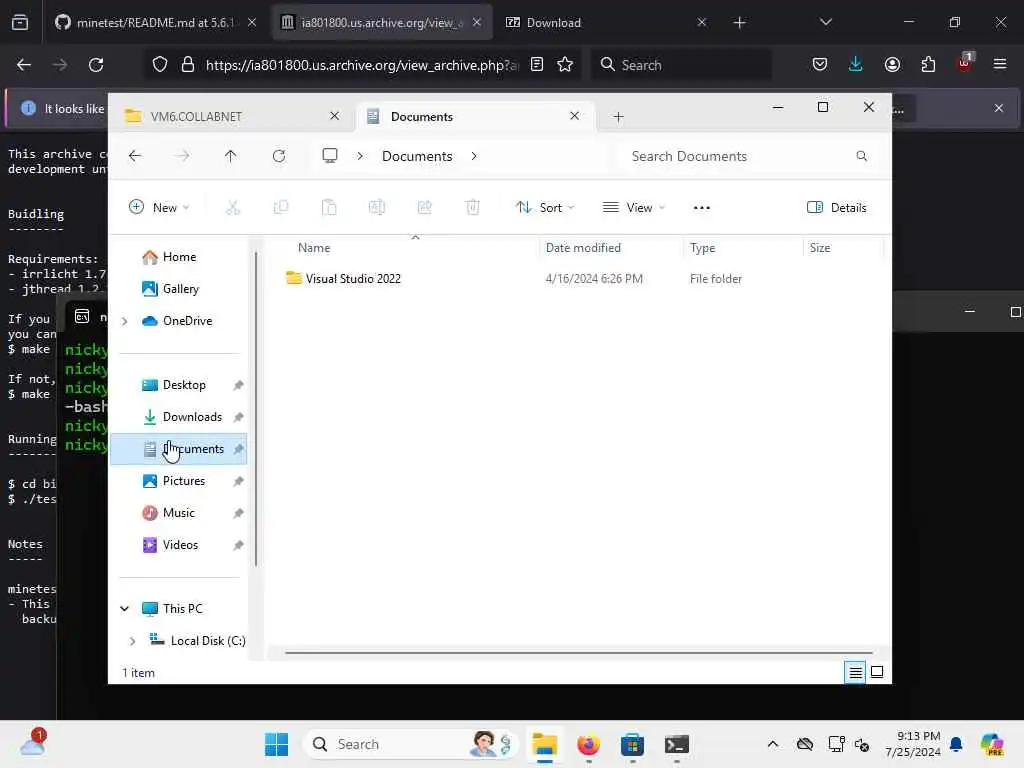Click the PC monitor icon in address bar
The height and width of the screenshot is (768, 1024).
330,156
